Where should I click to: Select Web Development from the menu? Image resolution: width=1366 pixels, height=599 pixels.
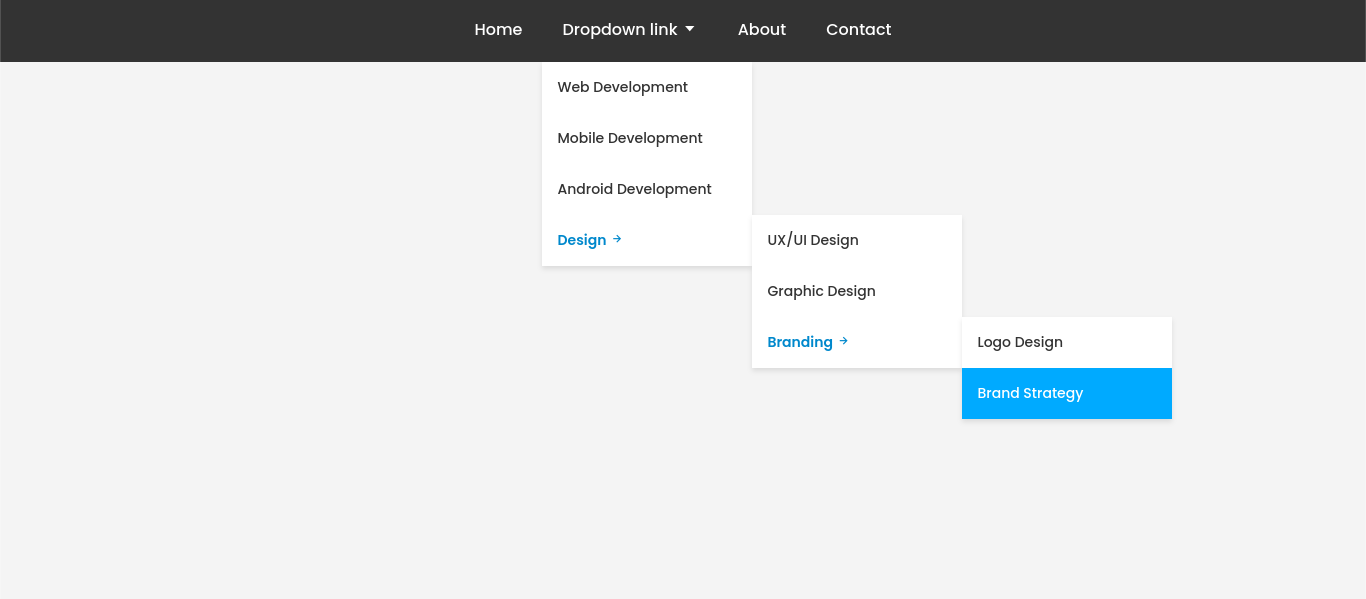[x=622, y=87]
